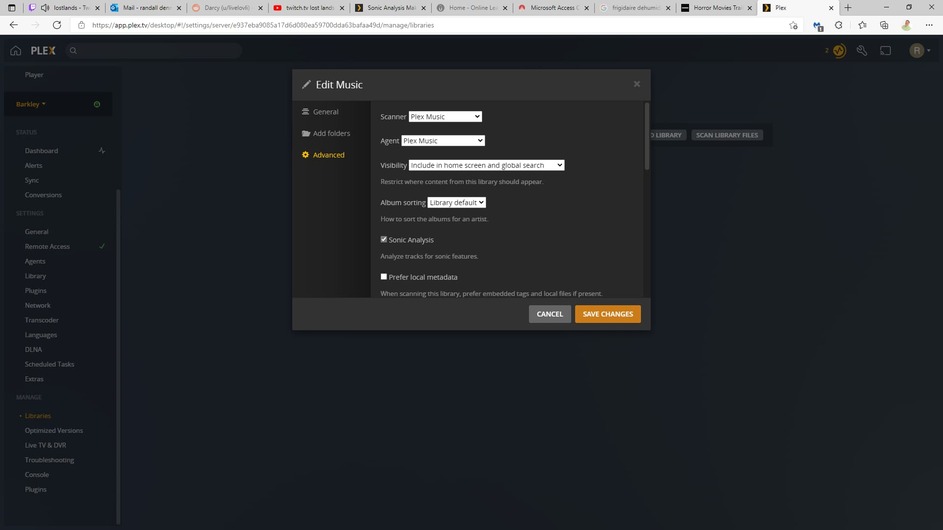
Task: Click the cast to device icon
Action: point(885,51)
